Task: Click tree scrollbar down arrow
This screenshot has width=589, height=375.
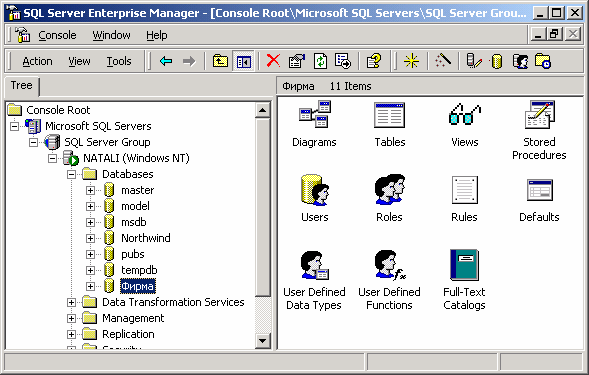Action: click(263, 341)
